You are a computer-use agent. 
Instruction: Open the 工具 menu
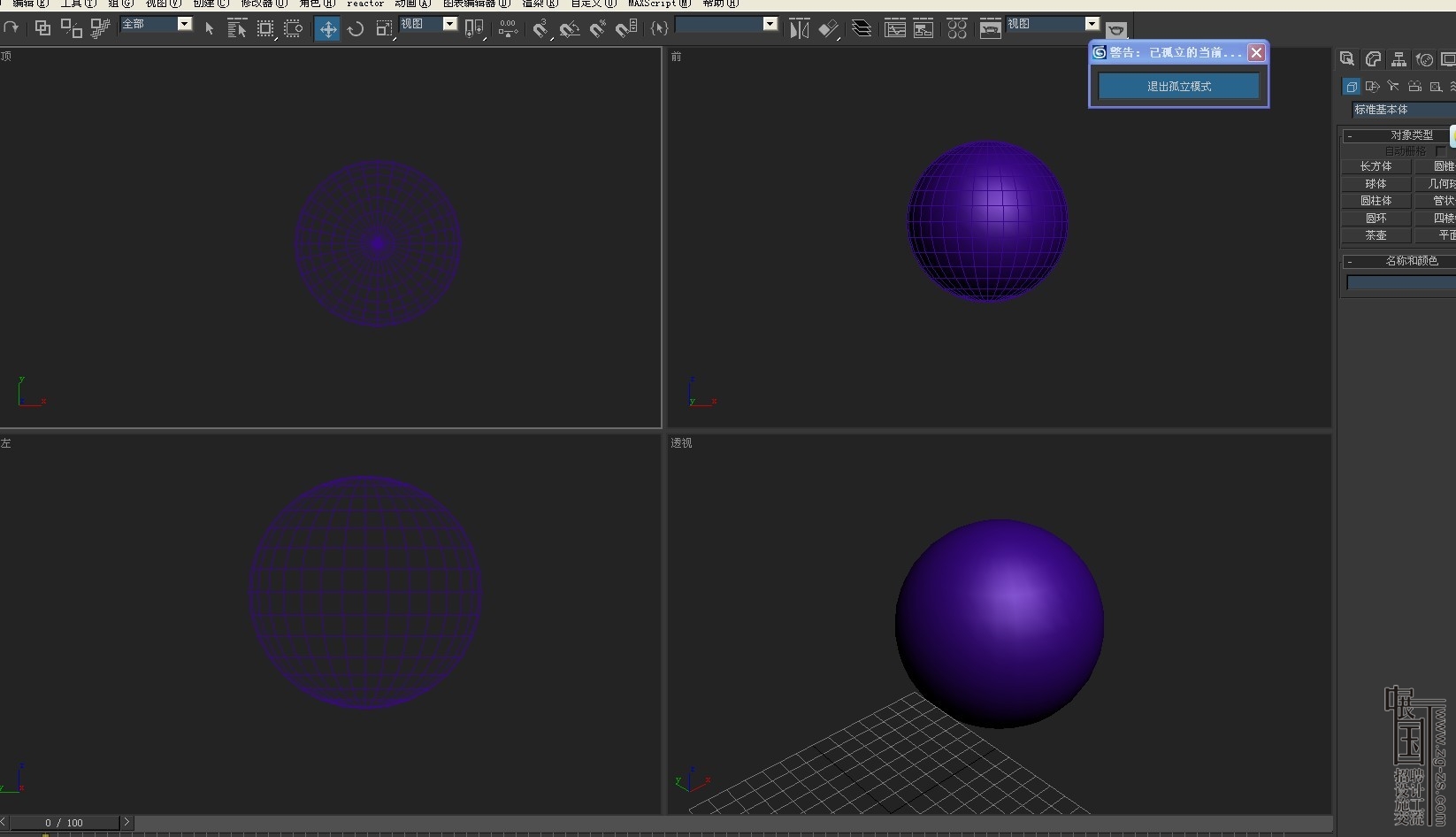point(78,4)
